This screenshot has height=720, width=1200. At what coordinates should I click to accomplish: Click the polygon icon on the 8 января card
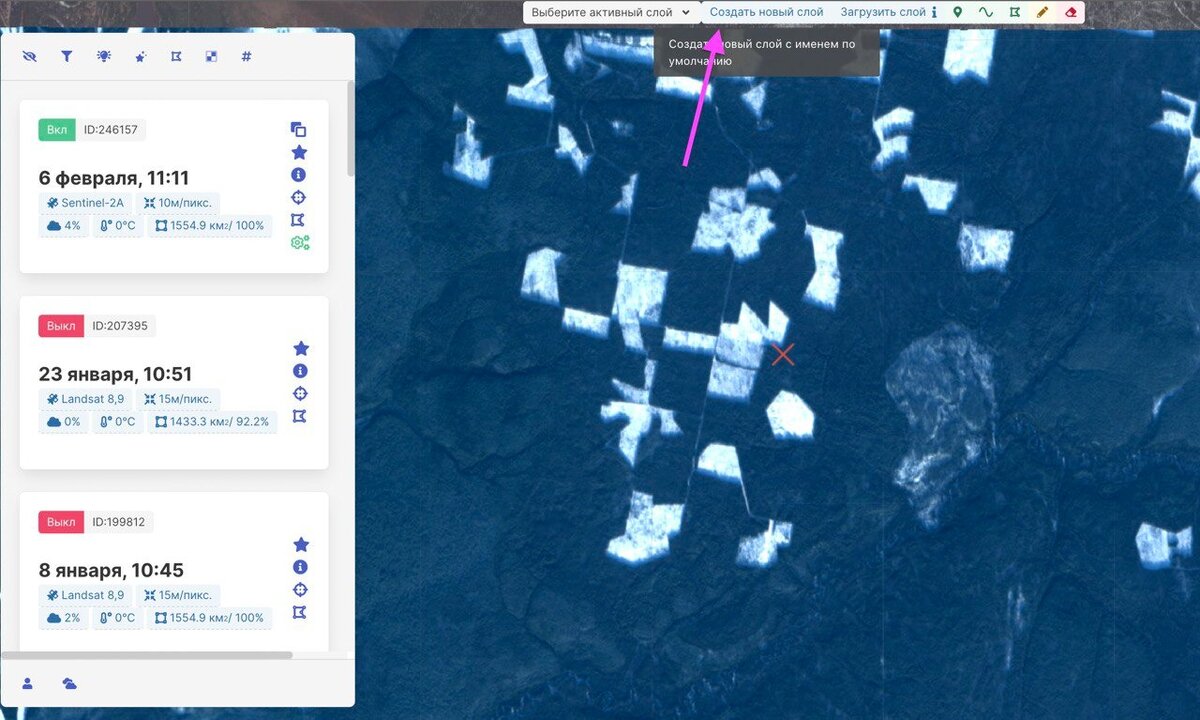tap(299, 611)
